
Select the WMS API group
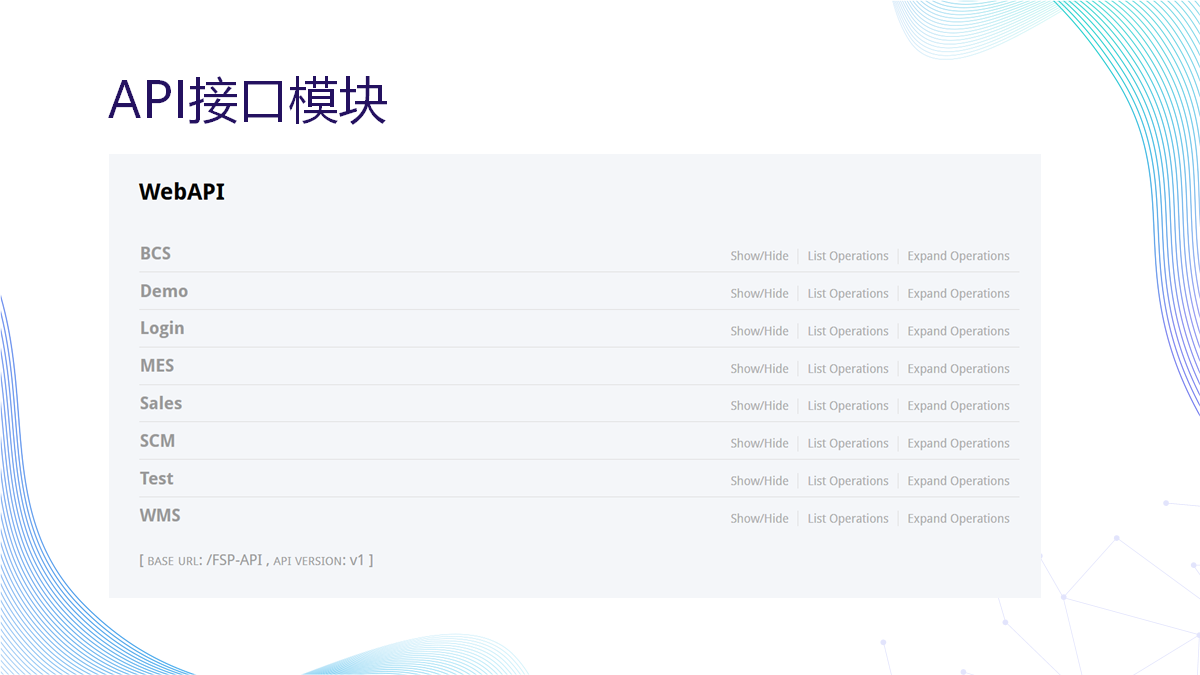tap(160, 516)
